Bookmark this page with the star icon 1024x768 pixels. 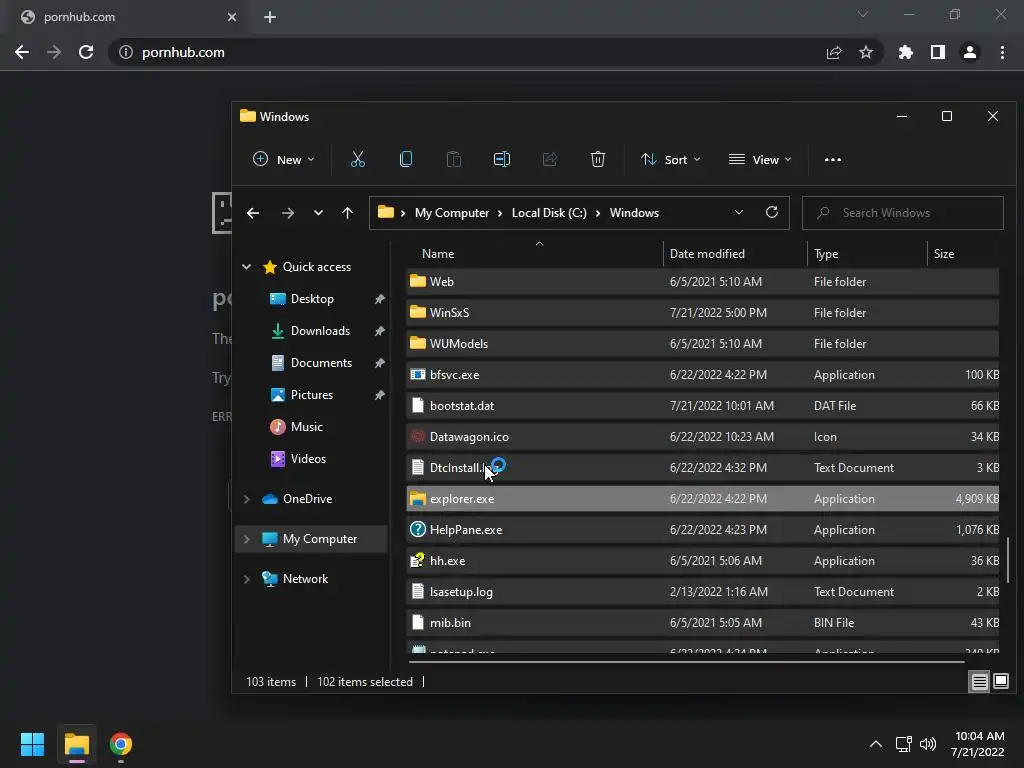(866, 52)
